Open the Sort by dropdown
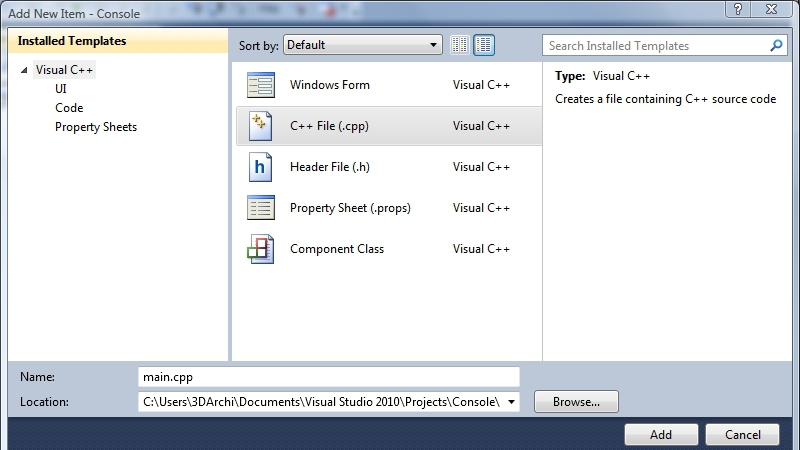Screen dimensions: 800x450 (x=363, y=45)
